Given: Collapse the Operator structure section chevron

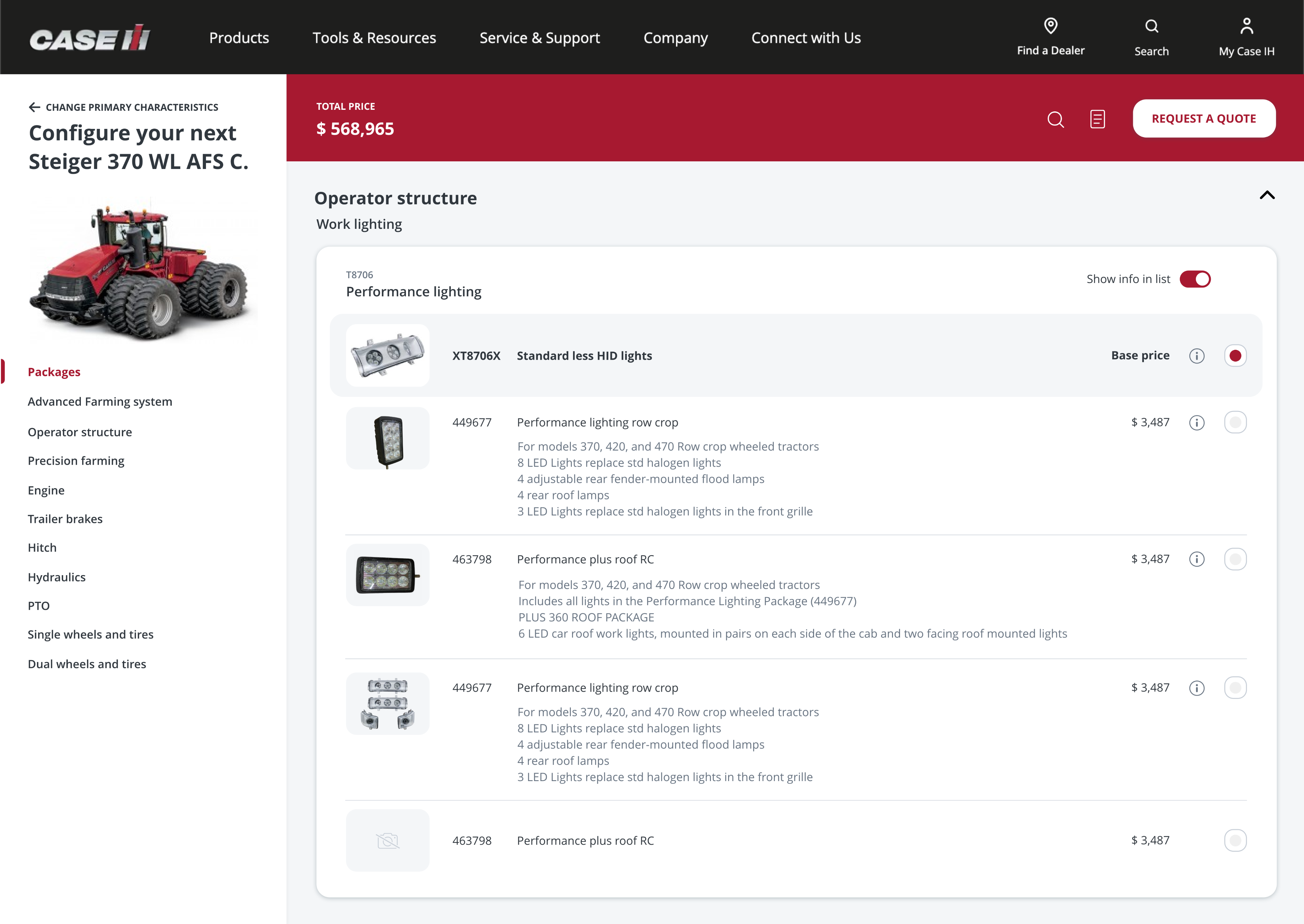Looking at the screenshot, I should click(1267, 195).
